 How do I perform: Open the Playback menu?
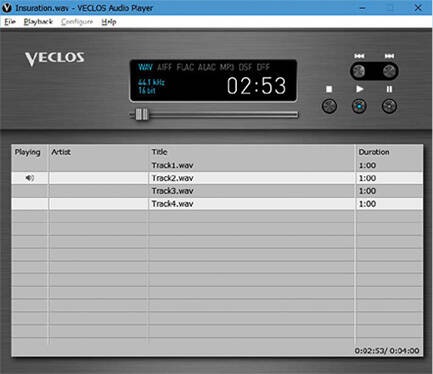tap(38, 22)
